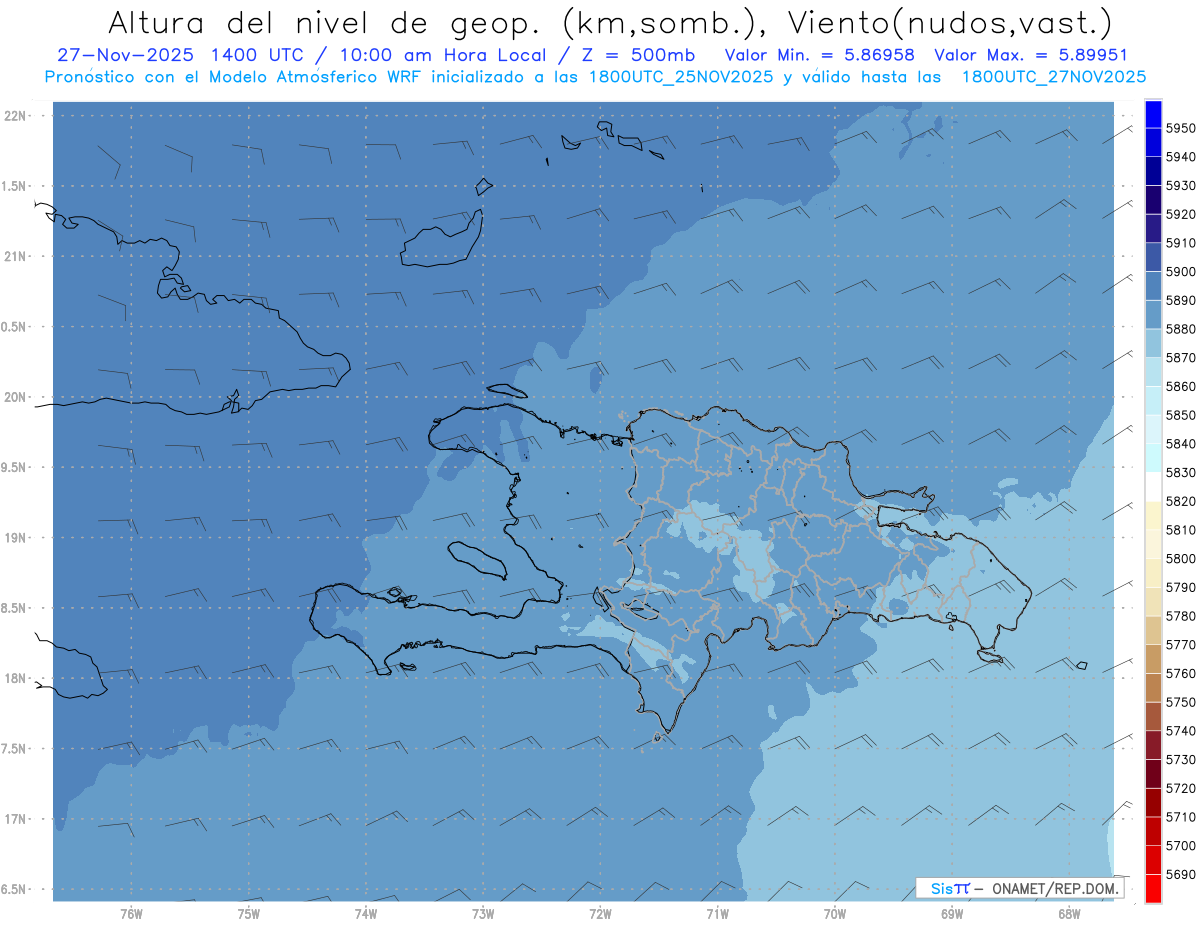
Task: Click the '76W' longitude axis label
Action: [131, 913]
